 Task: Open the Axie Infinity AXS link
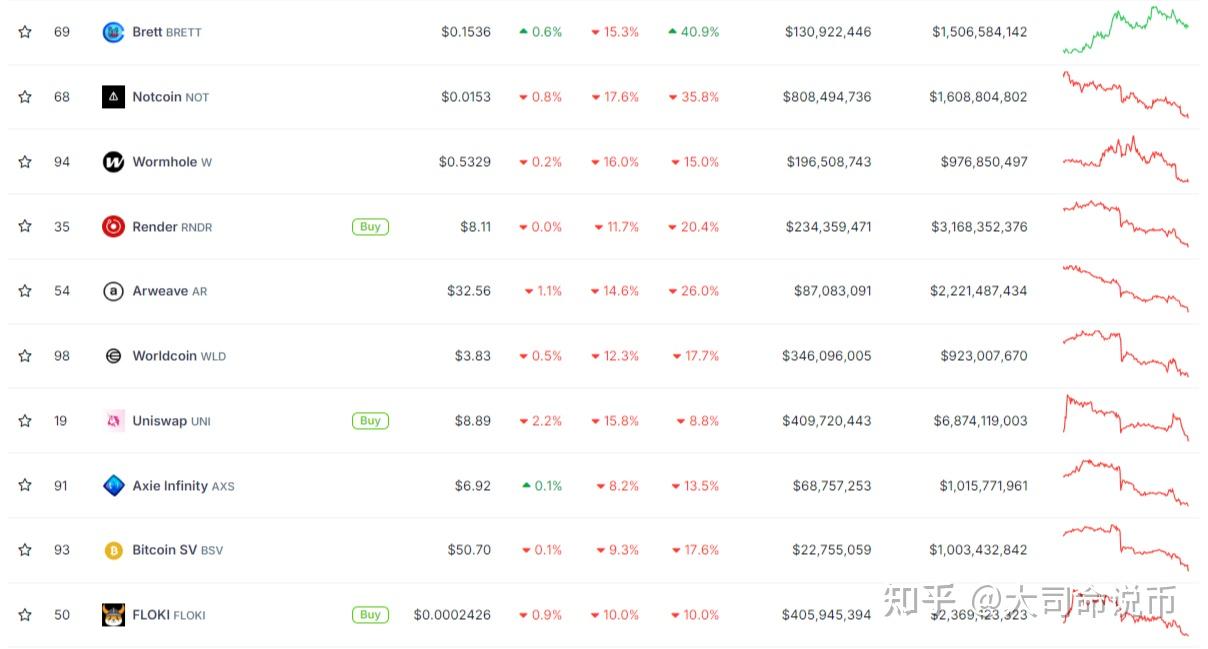183,486
